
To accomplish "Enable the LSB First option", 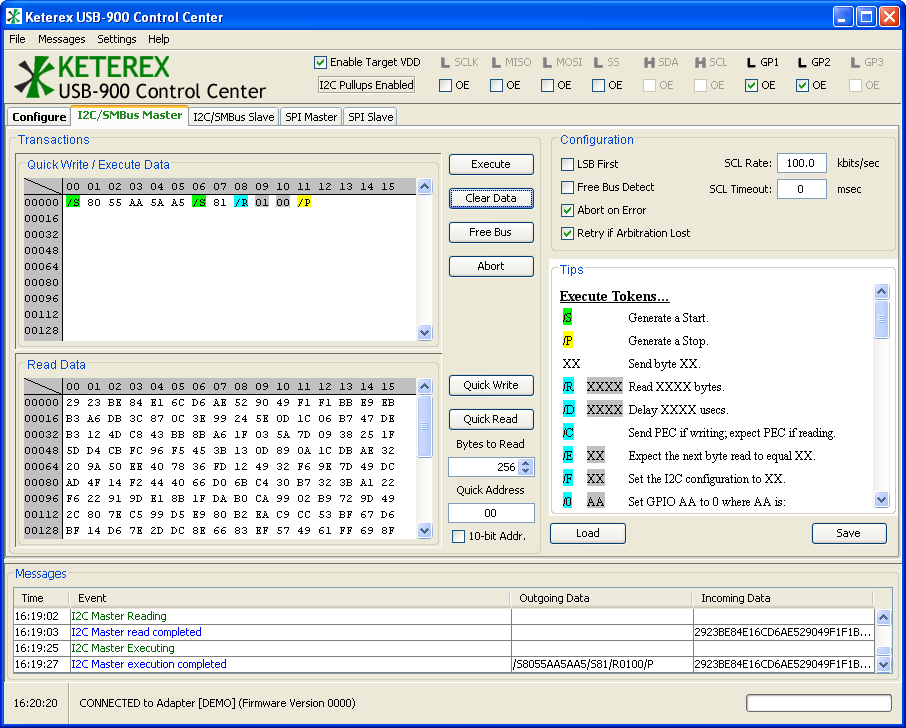I will coord(568,164).
